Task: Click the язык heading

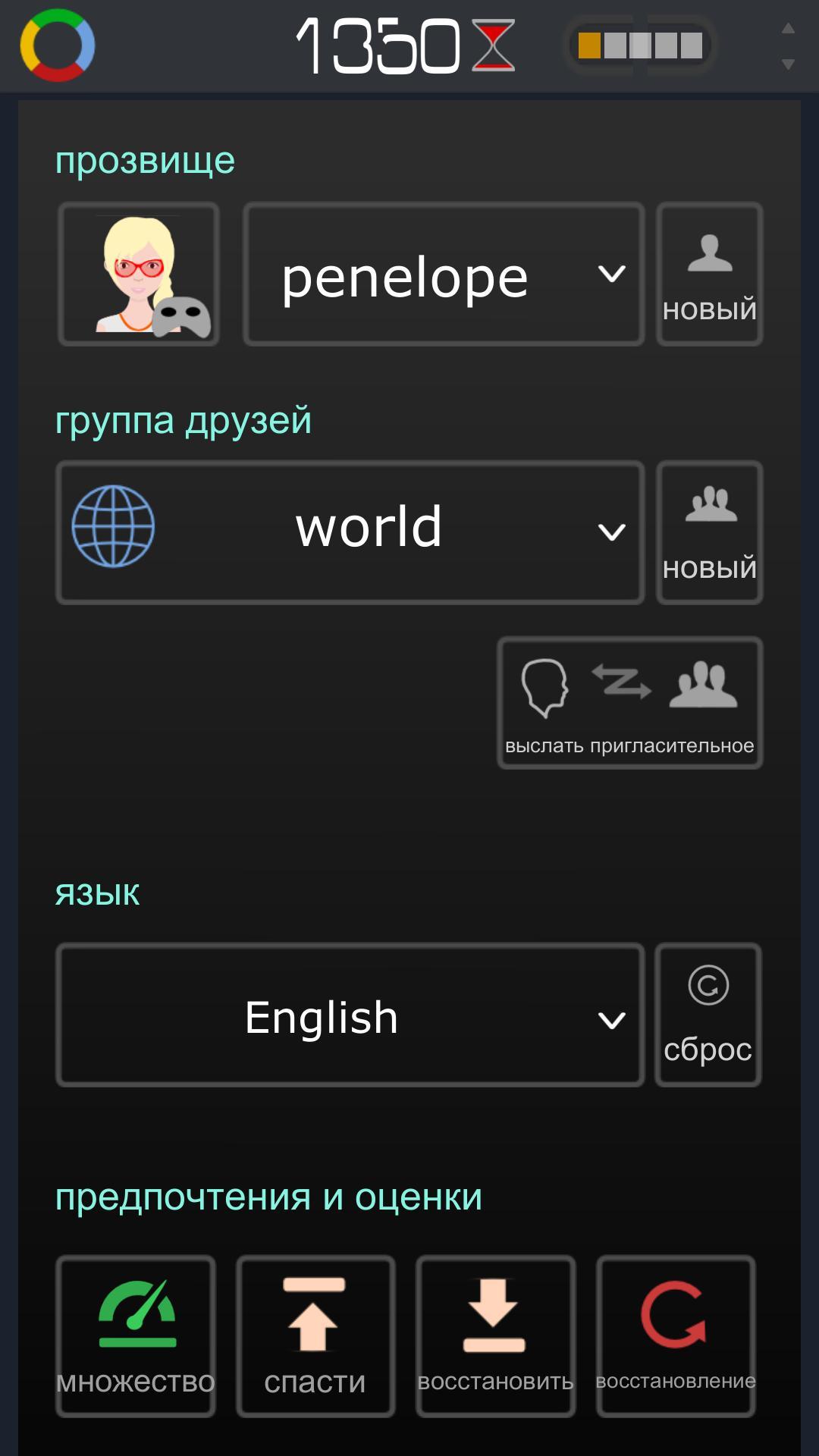Action: point(97,894)
